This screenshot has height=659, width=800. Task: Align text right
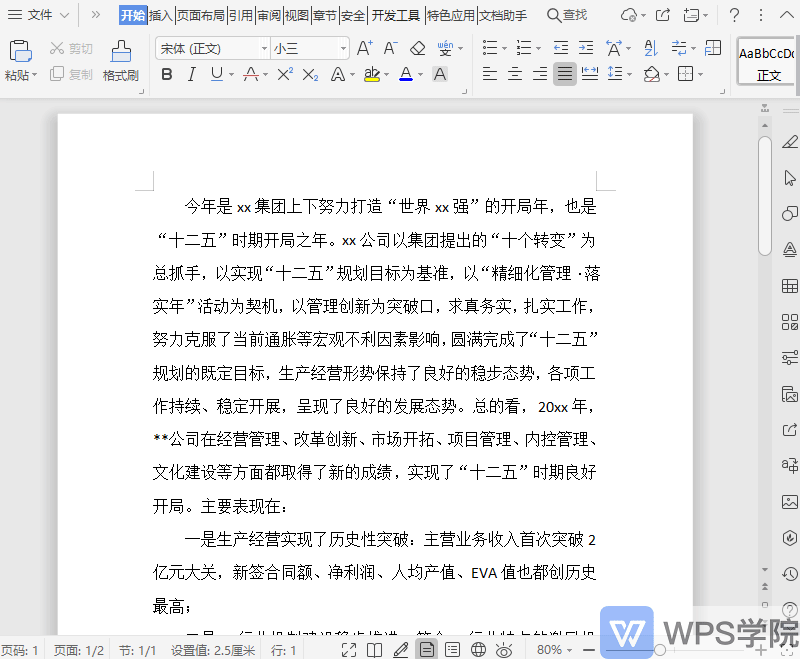tap(540, 74)
